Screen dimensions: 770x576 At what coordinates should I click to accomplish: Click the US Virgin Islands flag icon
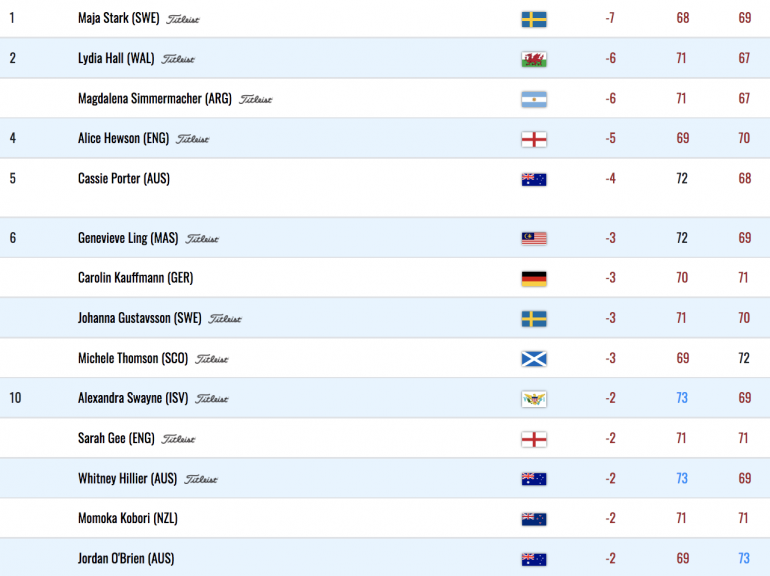tap(534, 399)
